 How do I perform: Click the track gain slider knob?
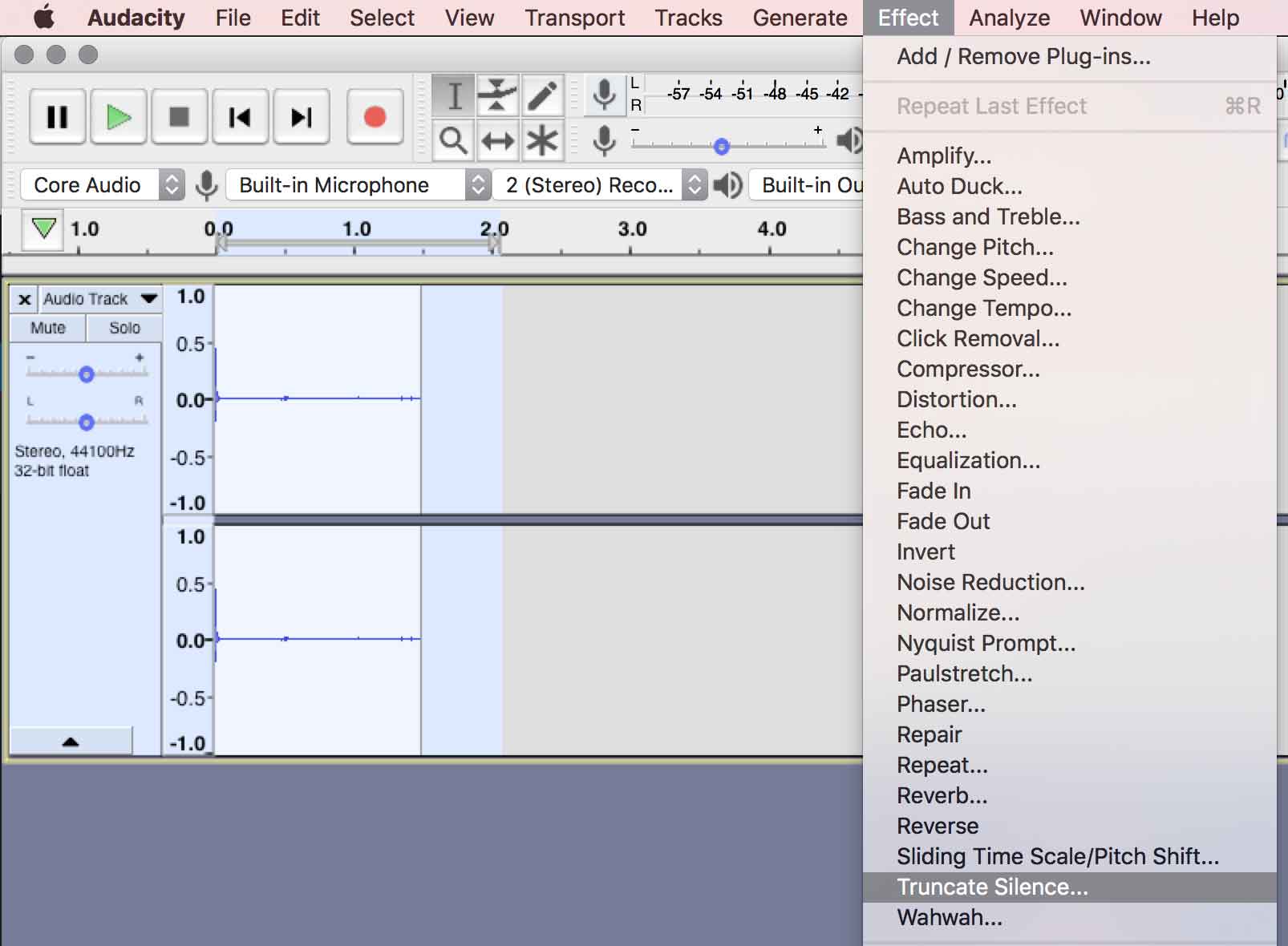point(87,374)
